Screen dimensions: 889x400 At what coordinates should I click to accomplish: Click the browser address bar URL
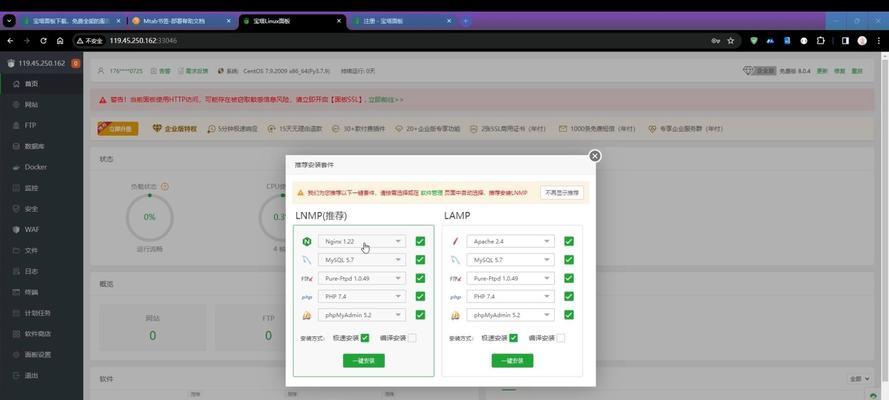[x=143, y=41]
